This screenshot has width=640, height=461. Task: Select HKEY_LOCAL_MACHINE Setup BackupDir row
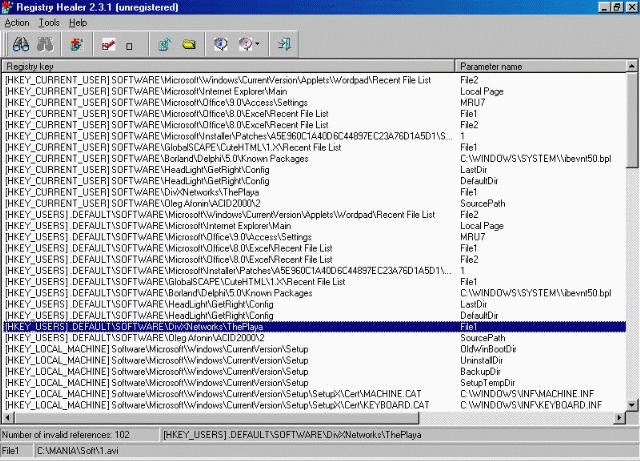[314, 372]
